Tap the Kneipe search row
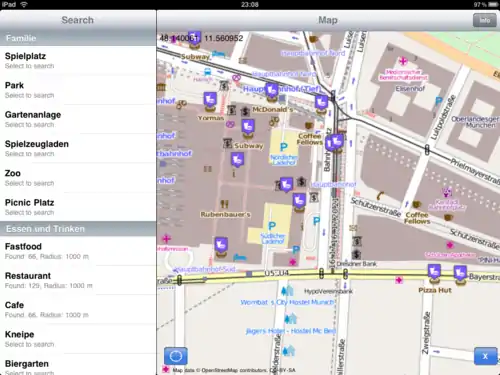Screen dimensions: 500x375 coord(78,339)
